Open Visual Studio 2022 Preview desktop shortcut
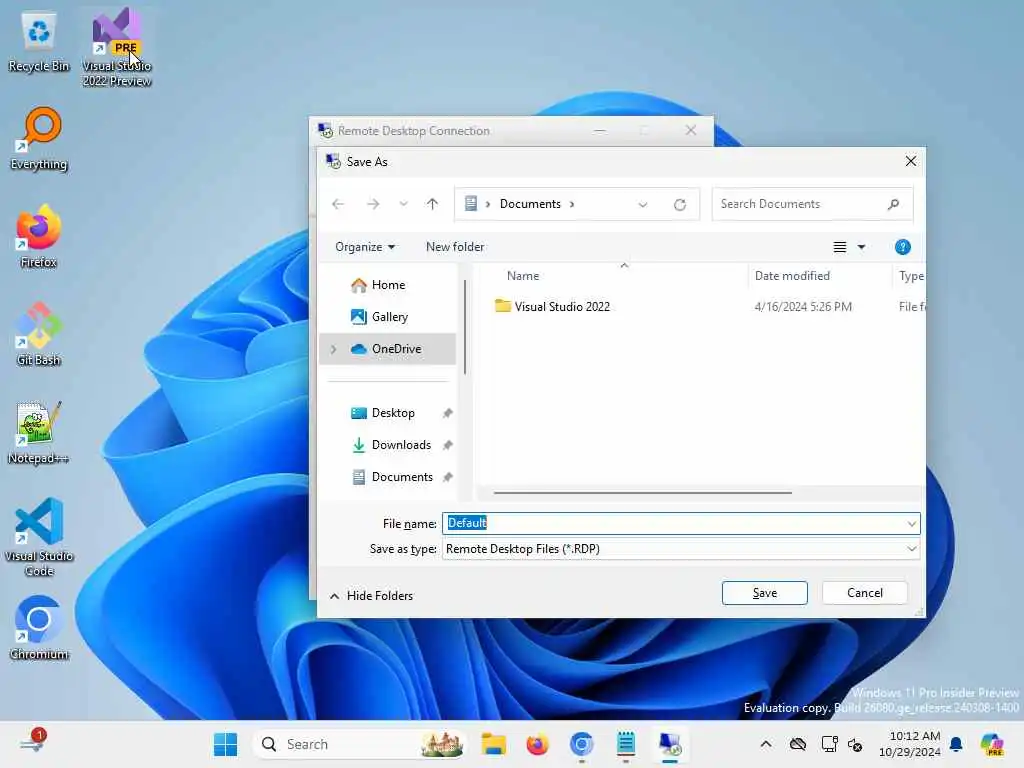This screenshot has width=1024, height=768. pos(117,47)
